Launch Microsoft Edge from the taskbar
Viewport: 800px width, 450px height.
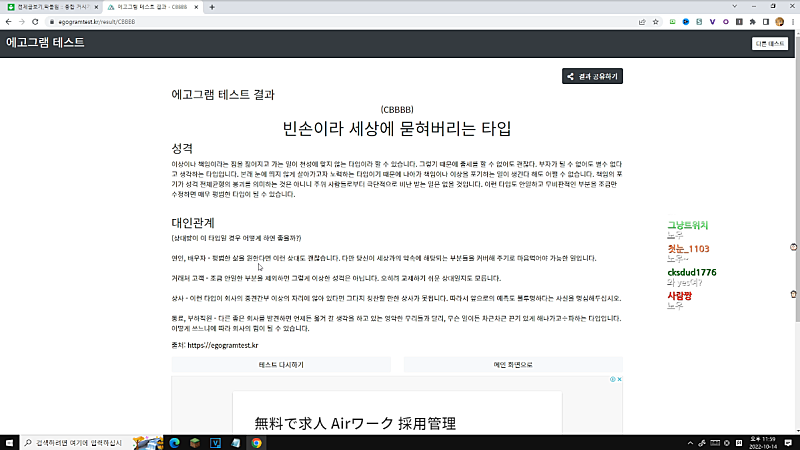pos(173,441)
